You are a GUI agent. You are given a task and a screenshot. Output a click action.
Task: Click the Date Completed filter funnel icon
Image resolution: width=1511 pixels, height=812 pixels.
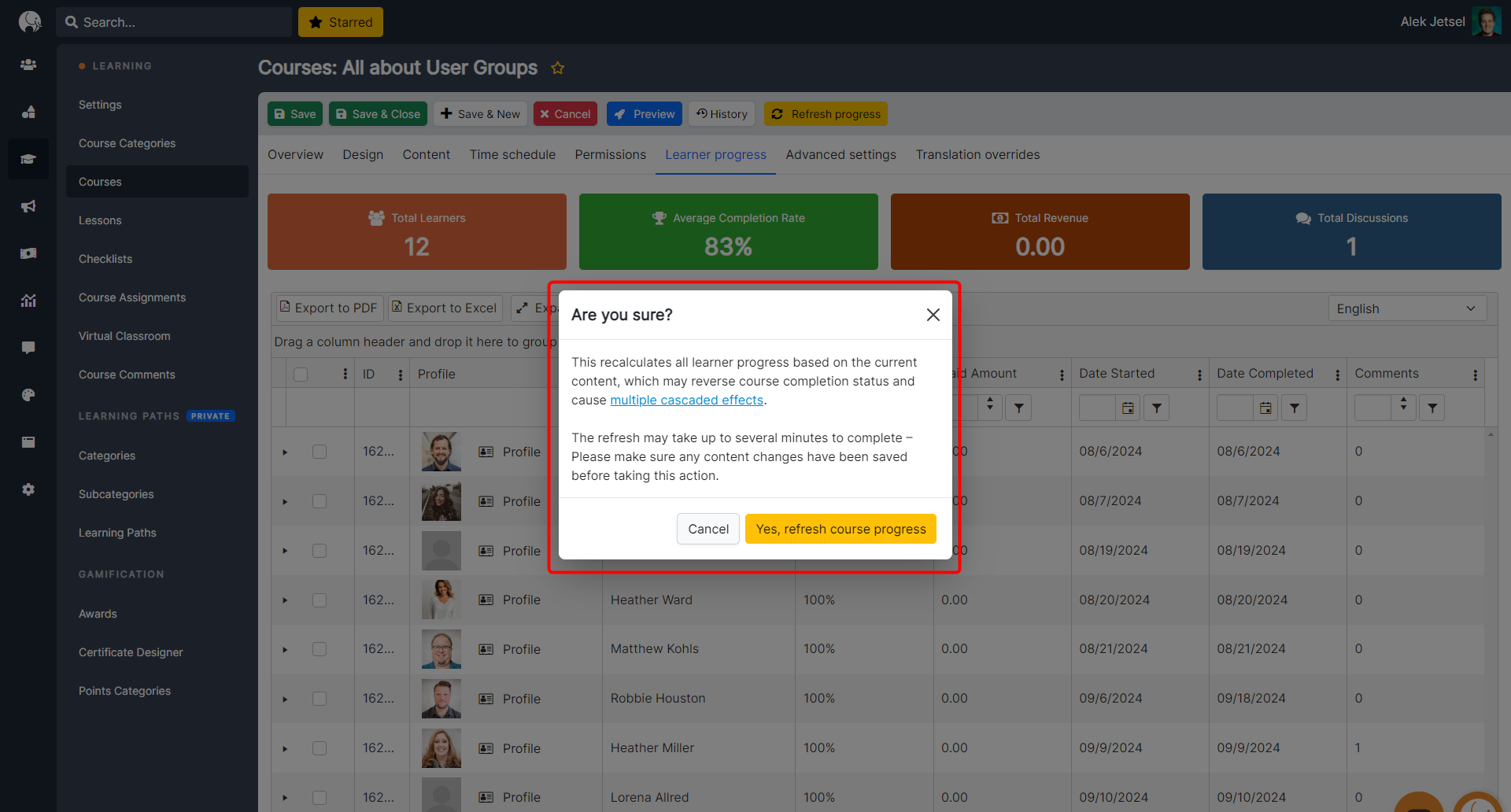[x=1294, y=408]
